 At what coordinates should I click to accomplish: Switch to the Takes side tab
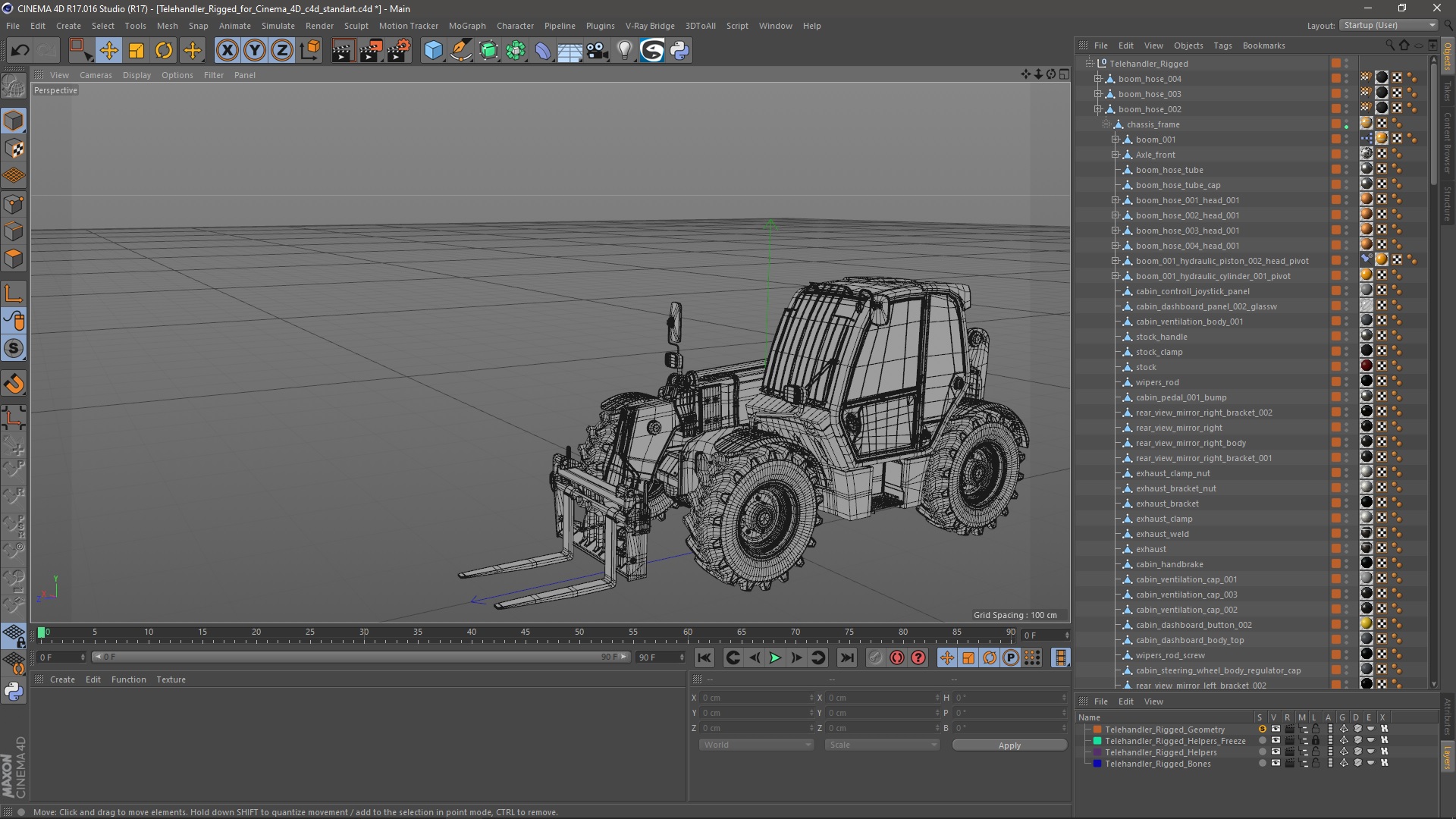[1447, 92]
